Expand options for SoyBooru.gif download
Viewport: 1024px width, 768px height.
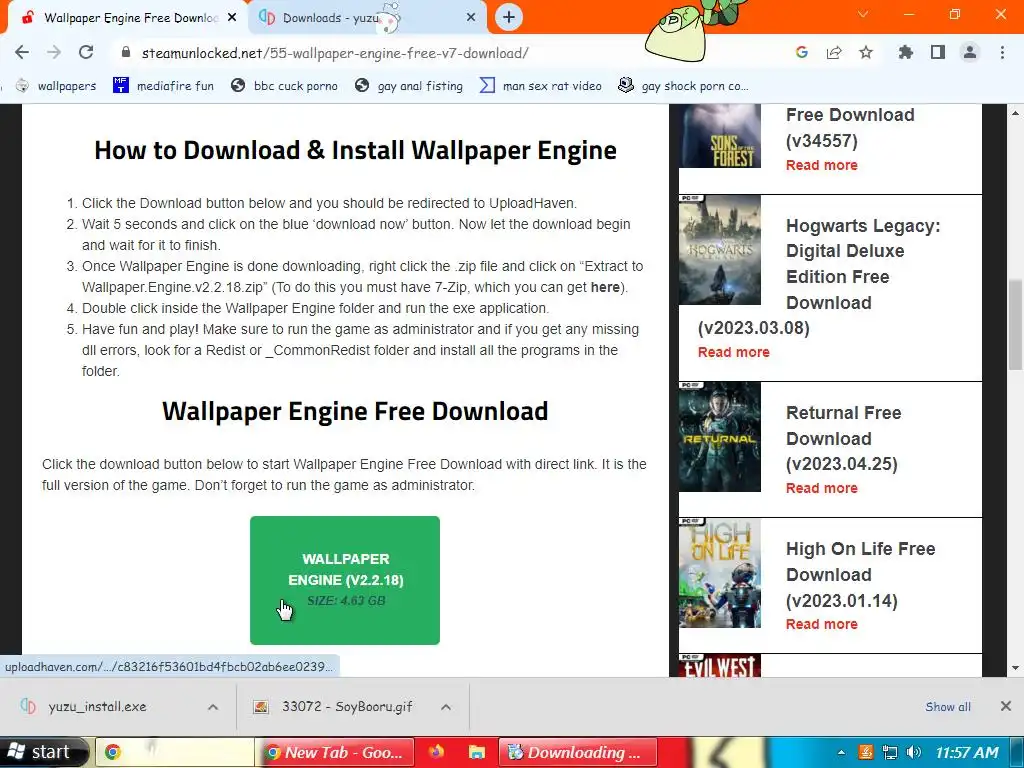click(446, 707)
